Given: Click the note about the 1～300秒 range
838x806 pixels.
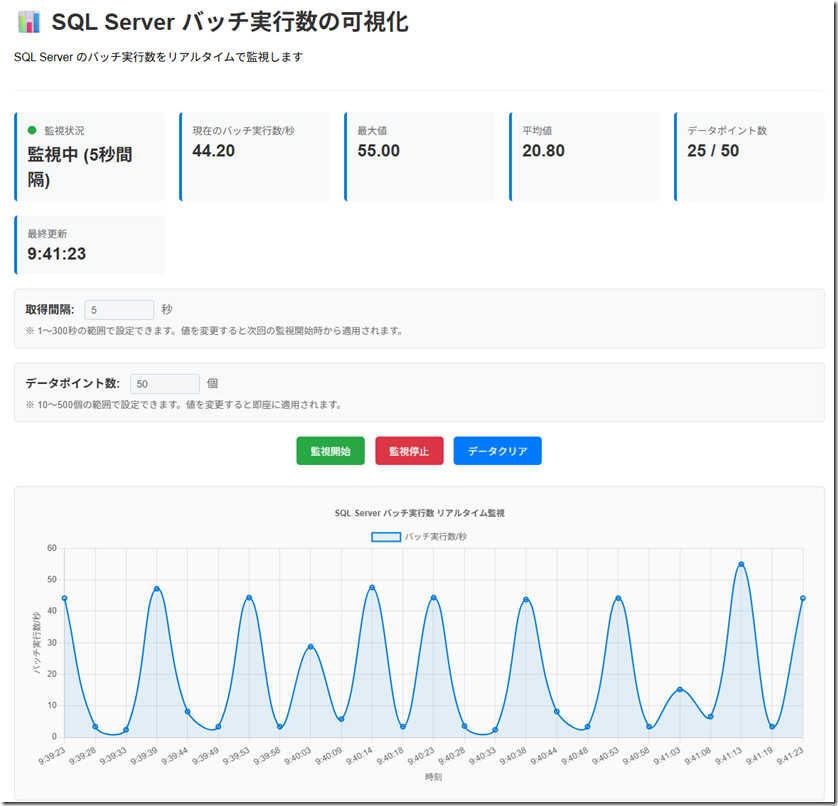Looking at the screenshot, I should [x=214, y=331].
